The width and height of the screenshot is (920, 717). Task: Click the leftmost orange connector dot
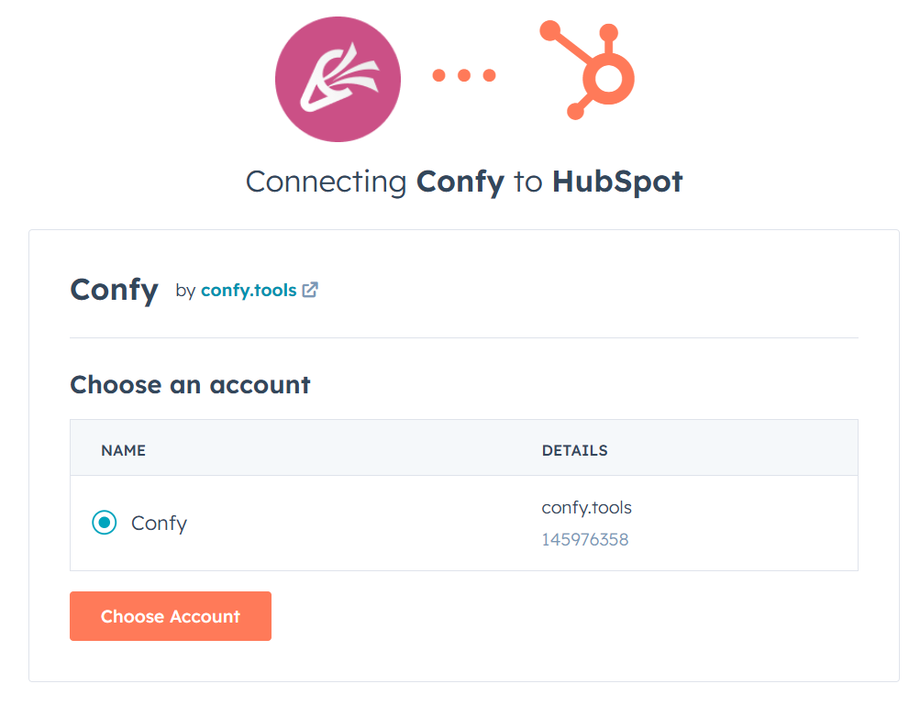point(440,75)
